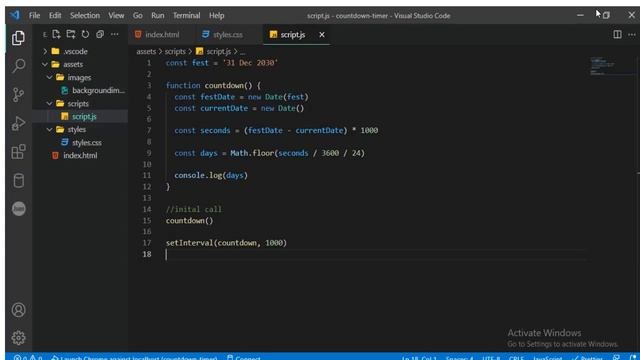
Task: Click the scripts breadcrumb segment
Action: (x=175, y=51)
